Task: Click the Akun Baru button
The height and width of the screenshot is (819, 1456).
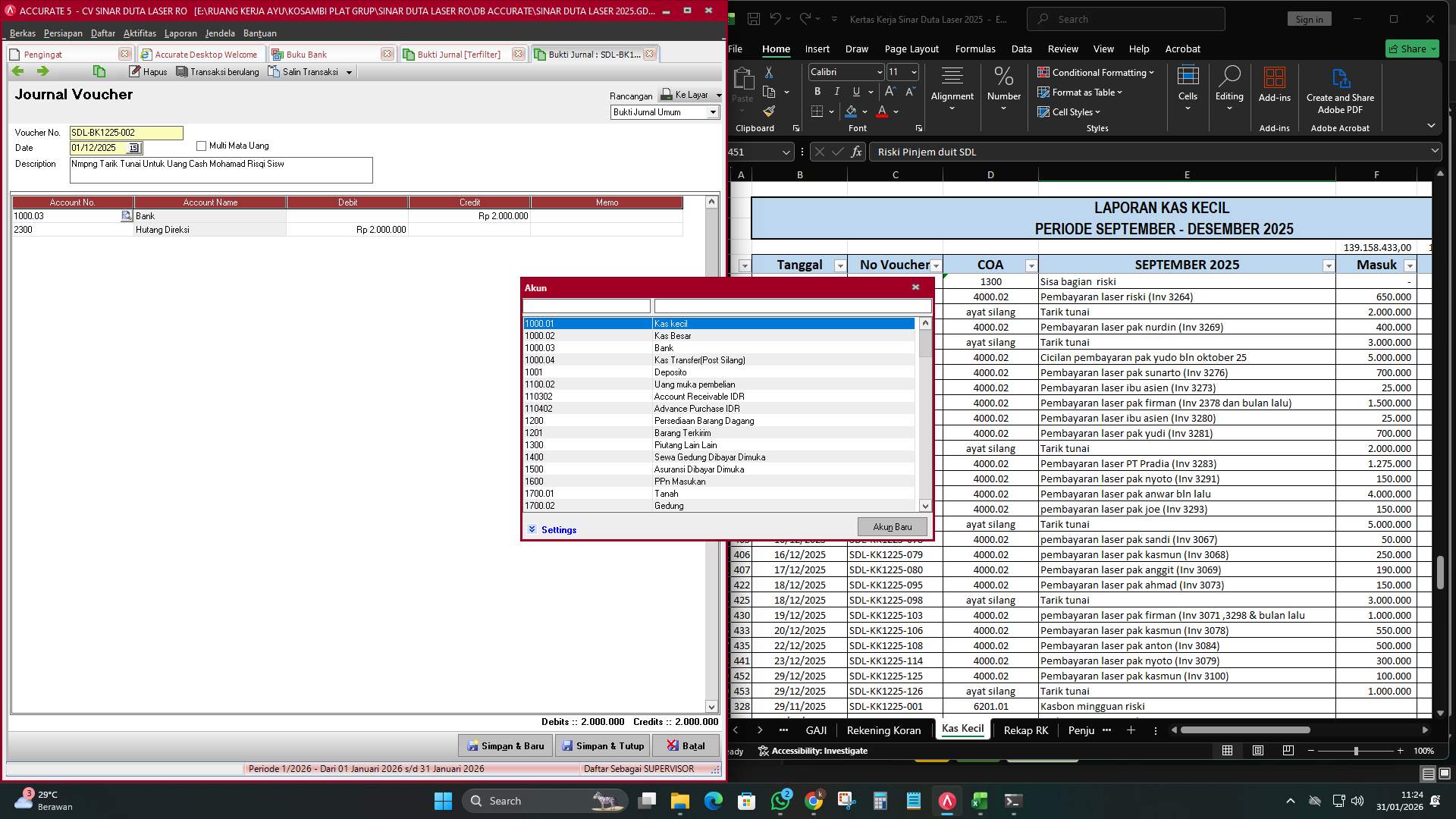Action: point(892,526)
